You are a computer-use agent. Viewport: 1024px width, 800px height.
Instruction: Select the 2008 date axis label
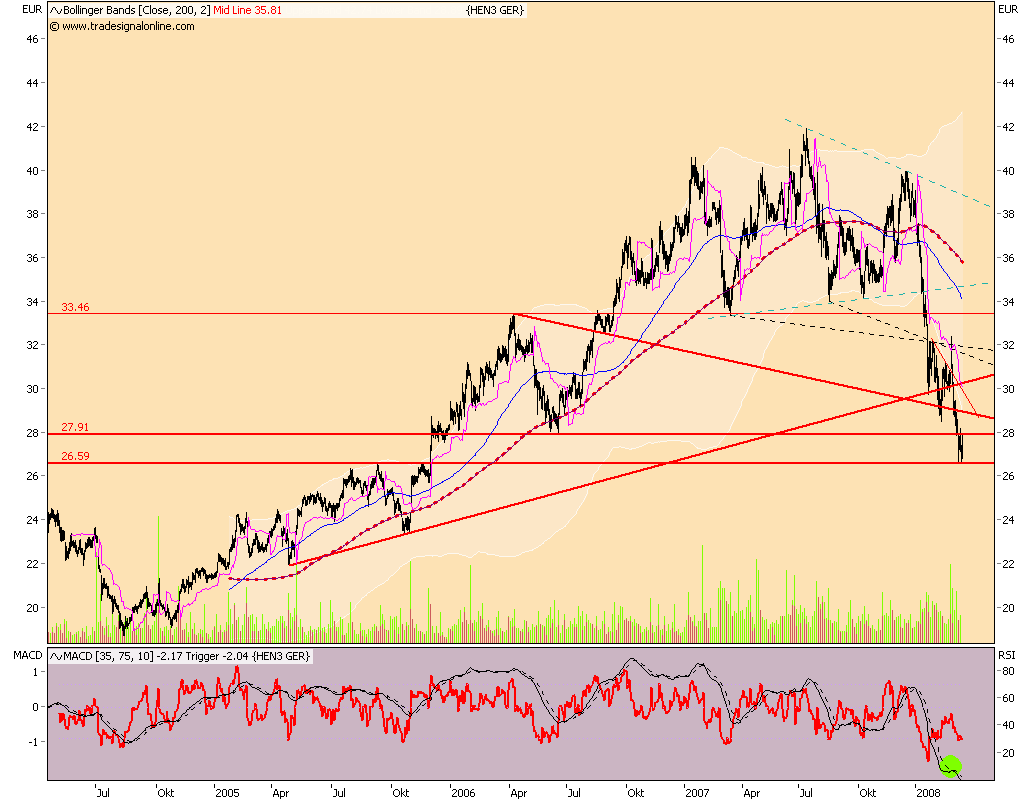(x=930, y=790)
